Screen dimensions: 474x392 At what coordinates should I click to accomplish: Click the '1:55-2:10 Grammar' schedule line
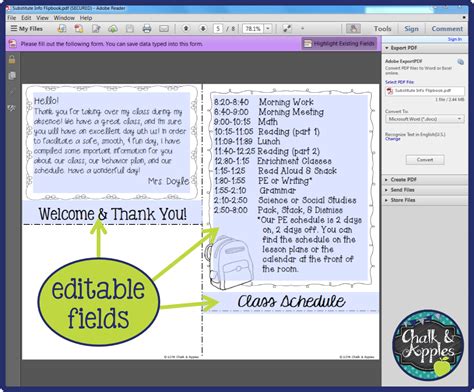click(x=255, y=191)
